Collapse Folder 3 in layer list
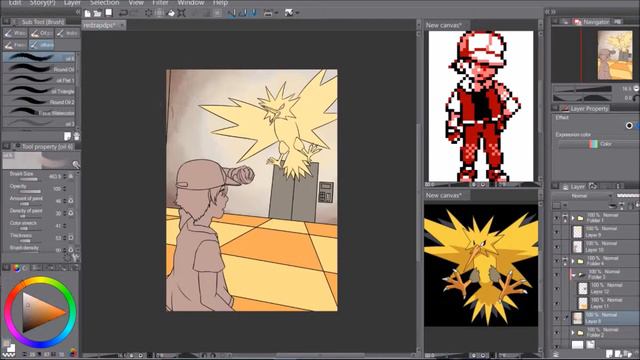This screenshot has width=640, height=360. coord(573,275)
